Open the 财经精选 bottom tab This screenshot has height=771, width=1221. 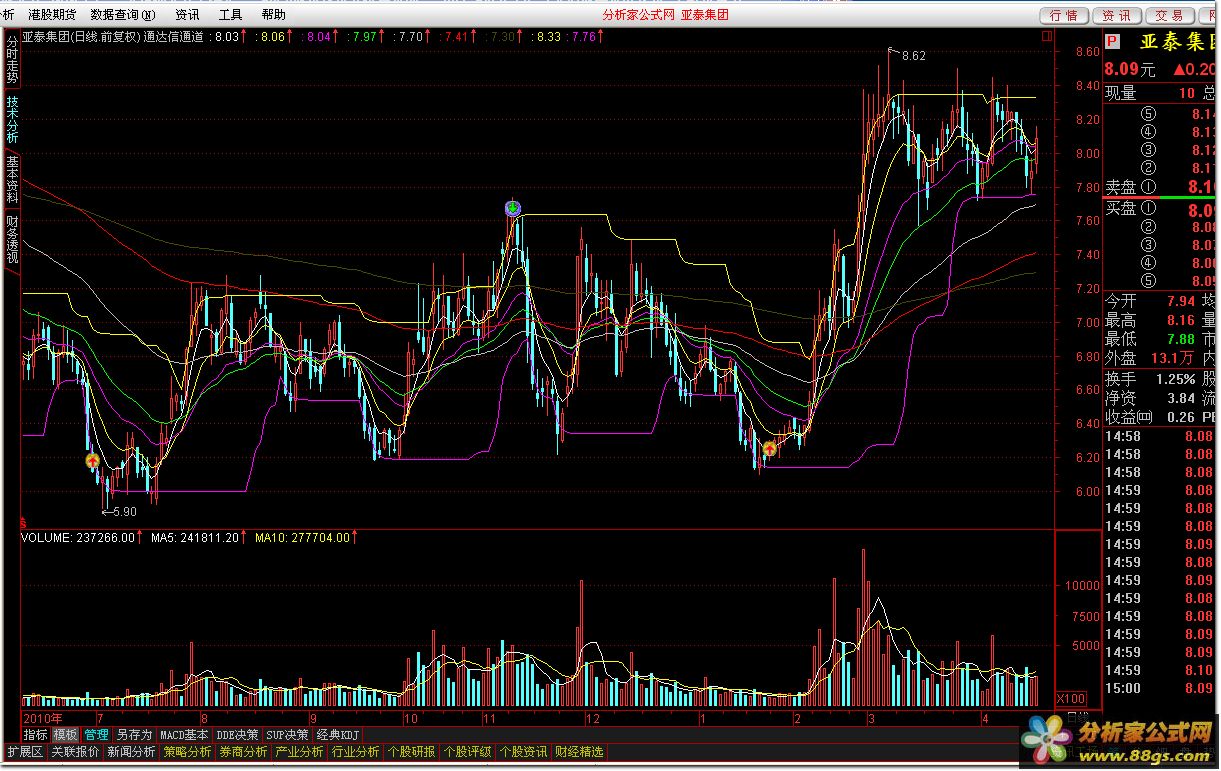point(579,752)
